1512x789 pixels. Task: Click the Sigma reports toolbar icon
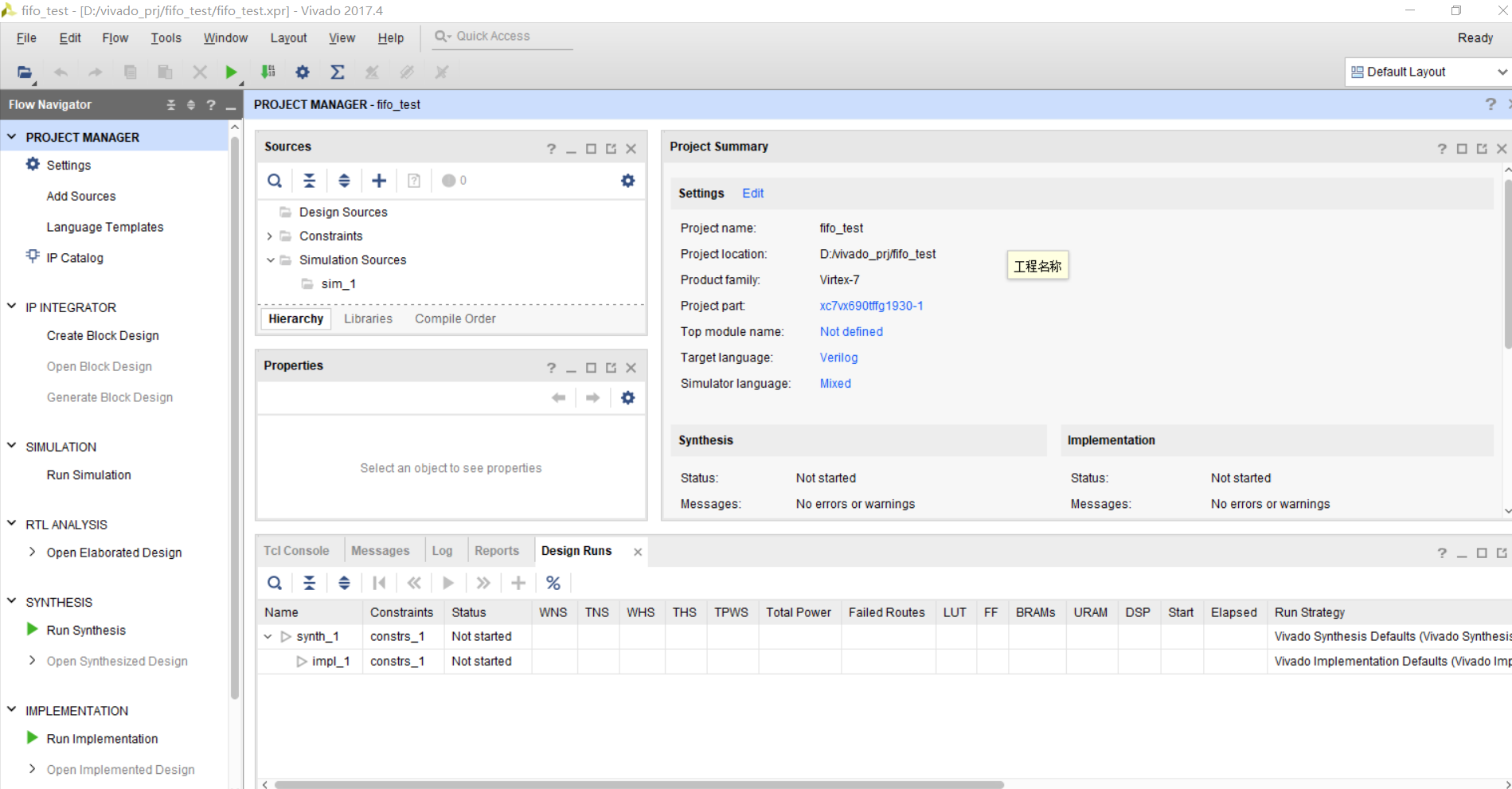[338, 72]
